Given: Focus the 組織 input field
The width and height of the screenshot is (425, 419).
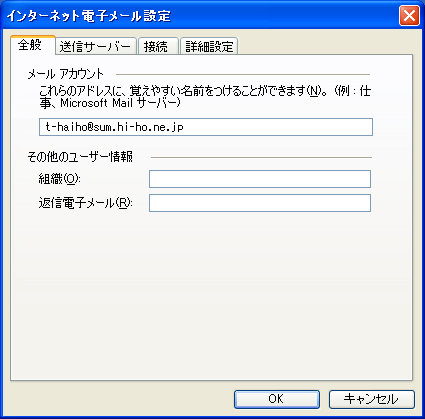Looking at the screenshot, I should [260, 179].
